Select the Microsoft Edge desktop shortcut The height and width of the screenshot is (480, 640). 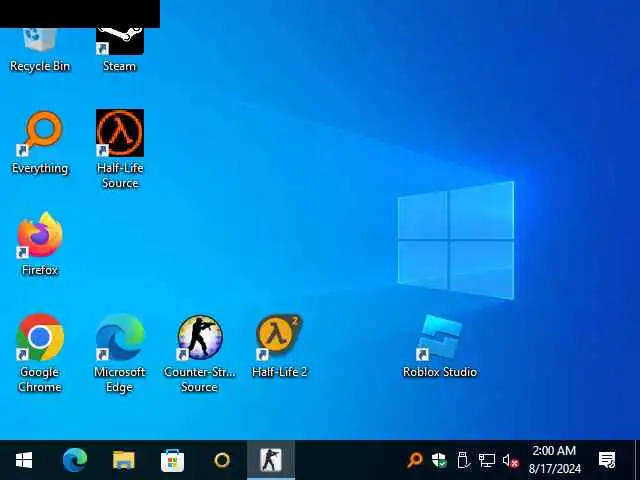[x=120, y=353]
